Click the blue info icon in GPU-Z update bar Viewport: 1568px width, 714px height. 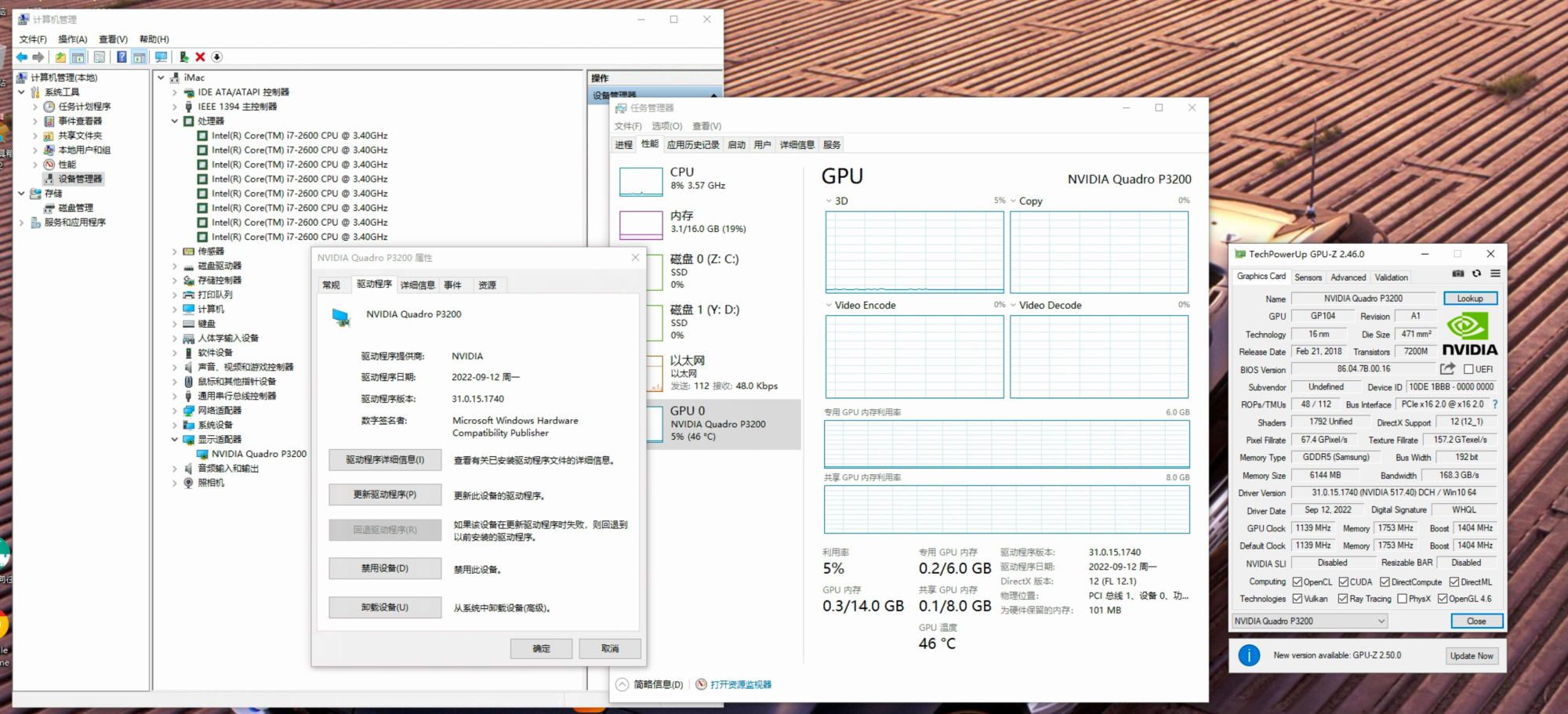point(1249,655)
